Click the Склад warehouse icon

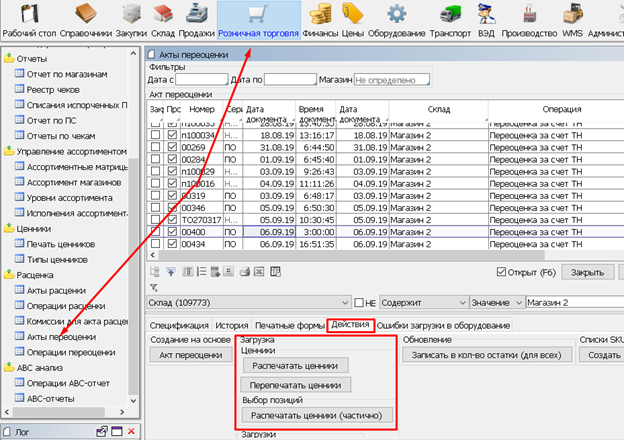click(162, 22)
